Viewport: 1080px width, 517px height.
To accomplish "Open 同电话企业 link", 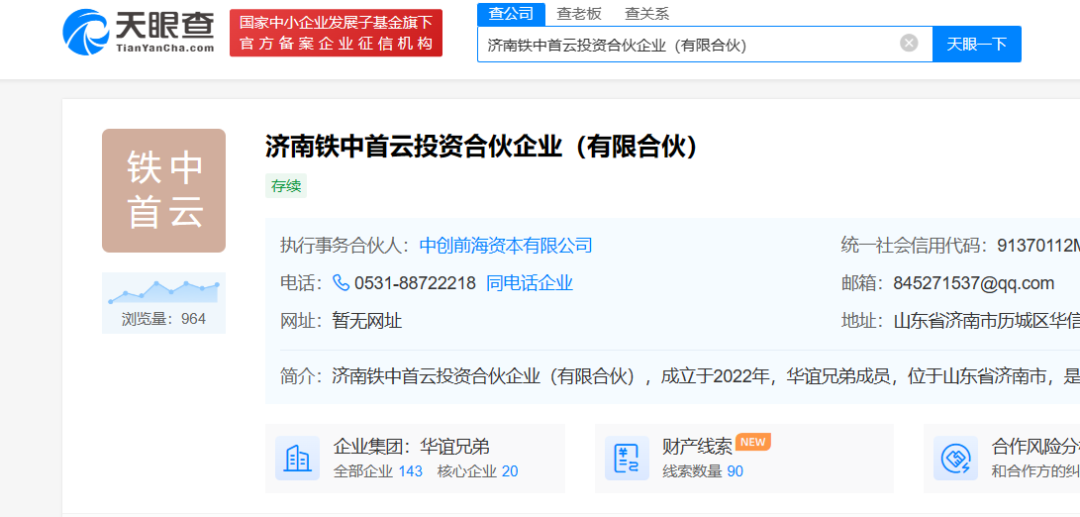I will click(x=529, y=283).
